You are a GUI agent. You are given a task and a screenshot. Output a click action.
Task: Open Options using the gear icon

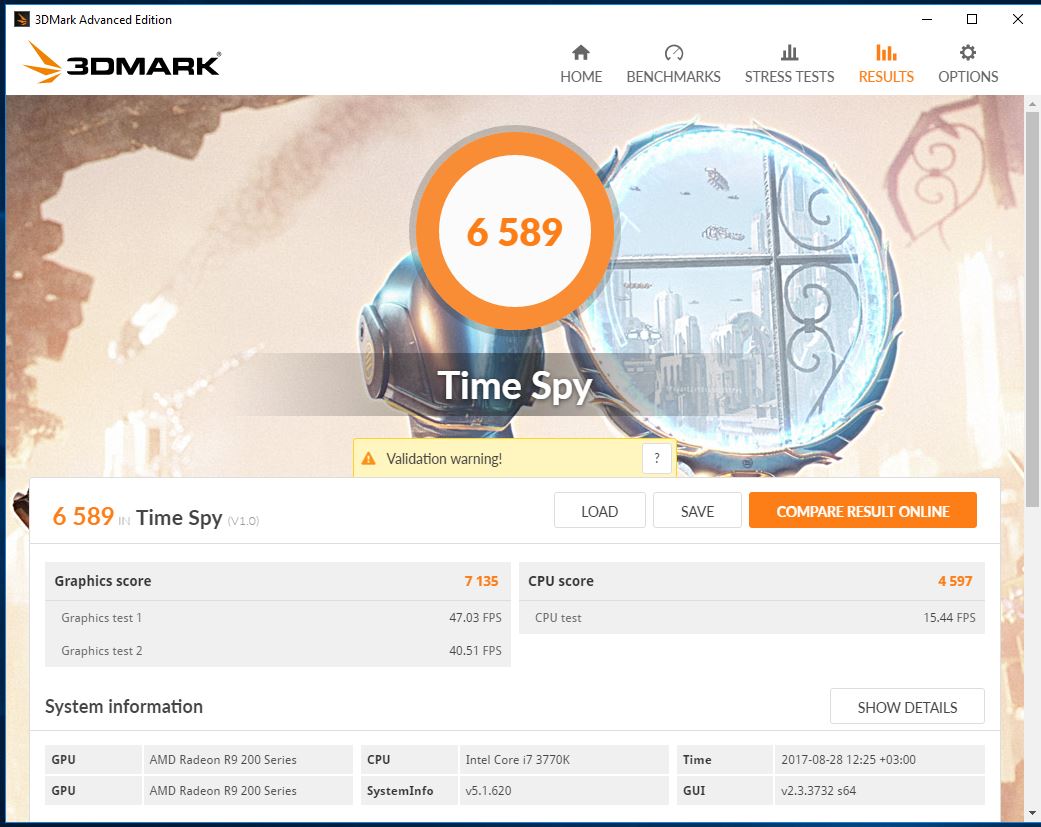(968, 52)
